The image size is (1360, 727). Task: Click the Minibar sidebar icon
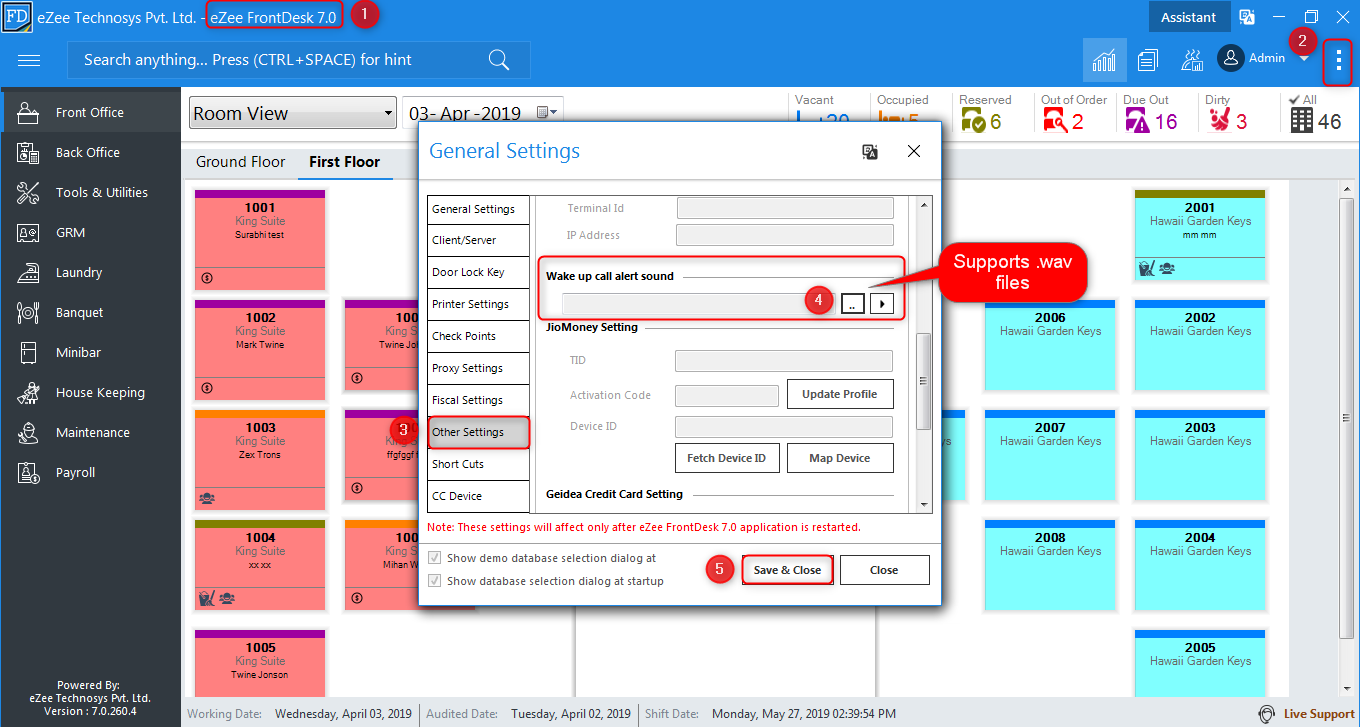[28, 352]
